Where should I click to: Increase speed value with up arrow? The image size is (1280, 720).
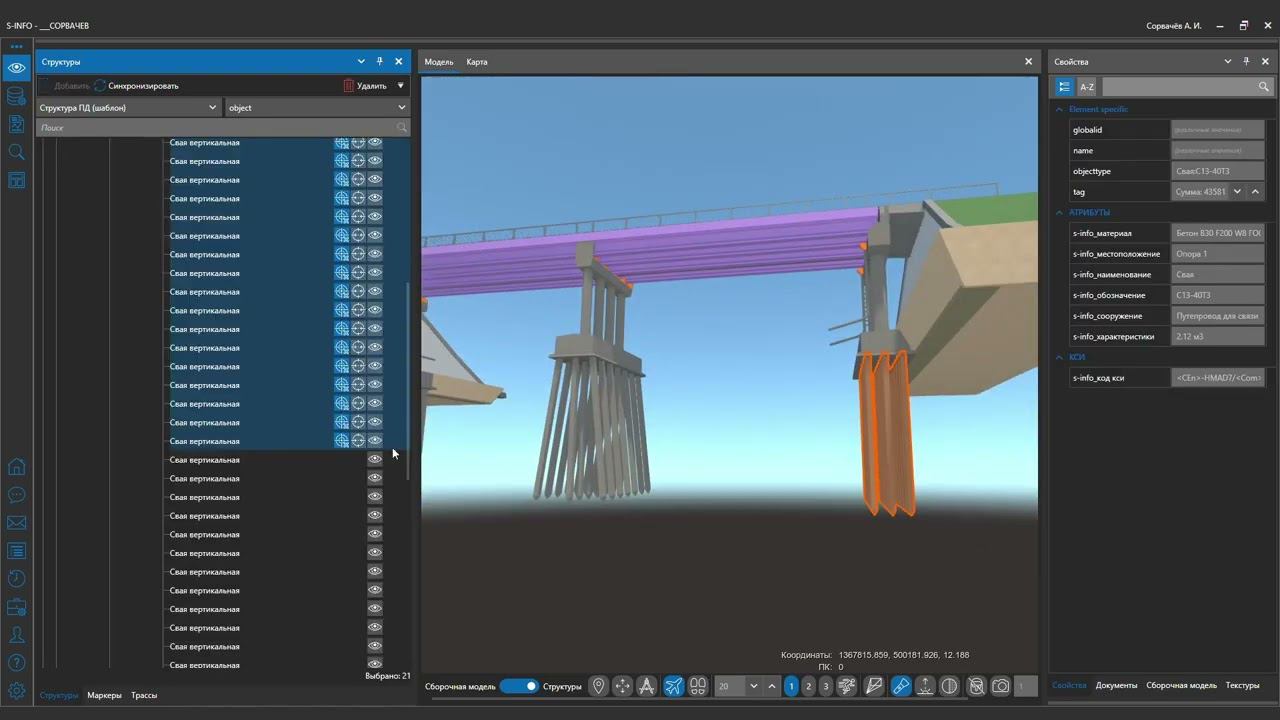coord(772,686)
